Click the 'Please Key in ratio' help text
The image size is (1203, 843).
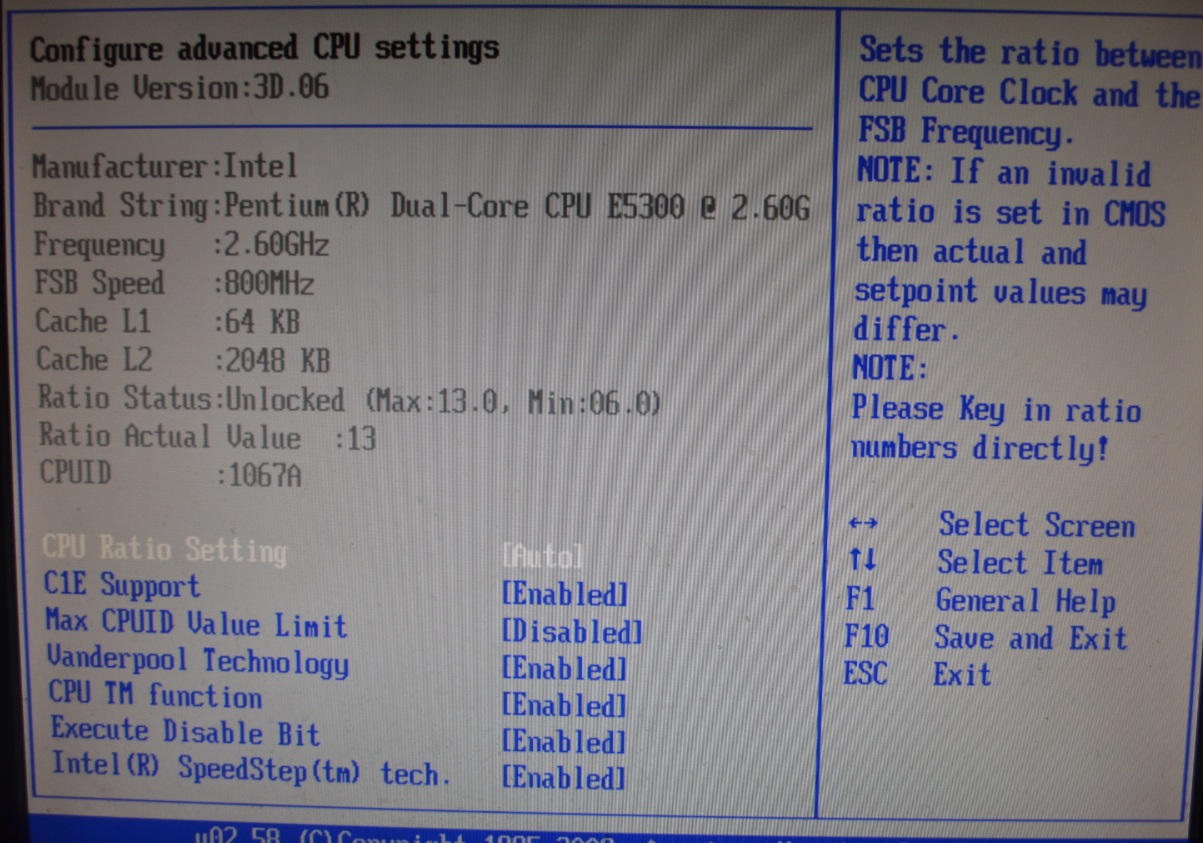pos(996,409)
